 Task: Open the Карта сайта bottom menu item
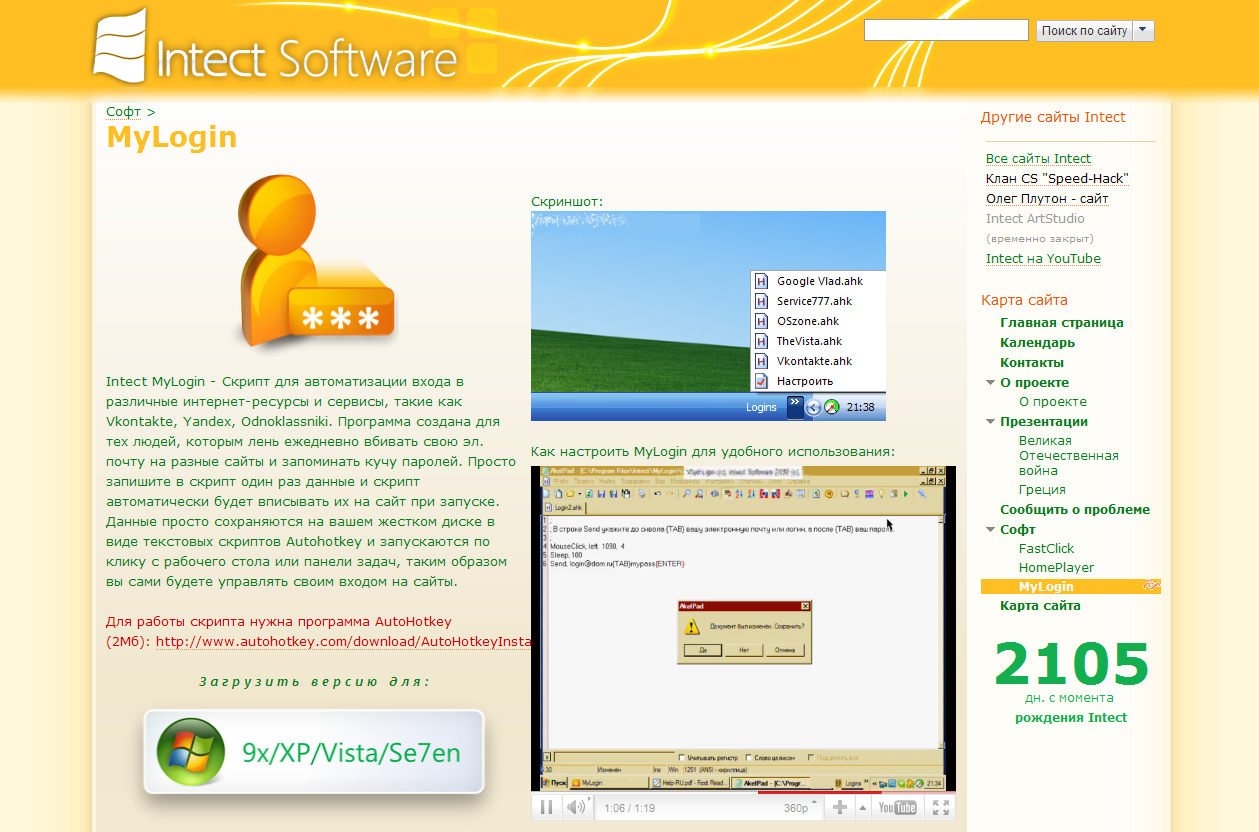click(1040, 606)
